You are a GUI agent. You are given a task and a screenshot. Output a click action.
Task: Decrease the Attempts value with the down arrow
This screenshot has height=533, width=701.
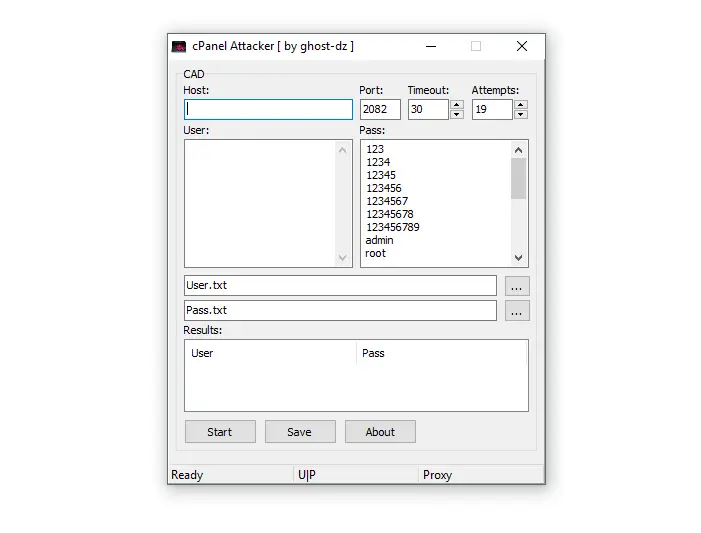(521, 114)
